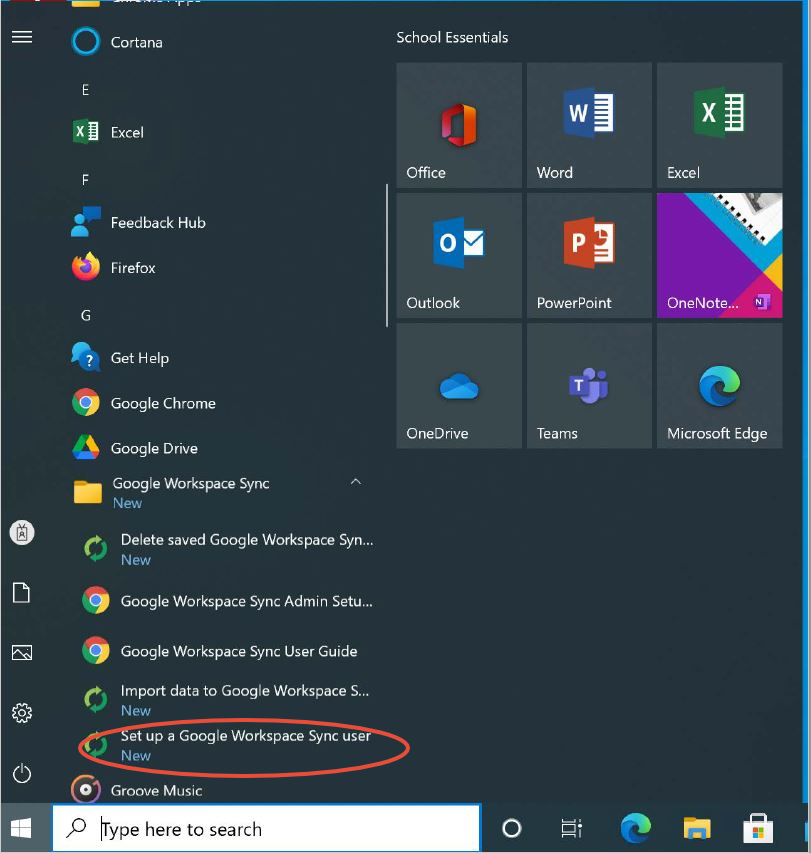The width and height of the screenshot is (811, 853).
Task: Collapse the Google Workspace Sync folder
Action: 218,492
